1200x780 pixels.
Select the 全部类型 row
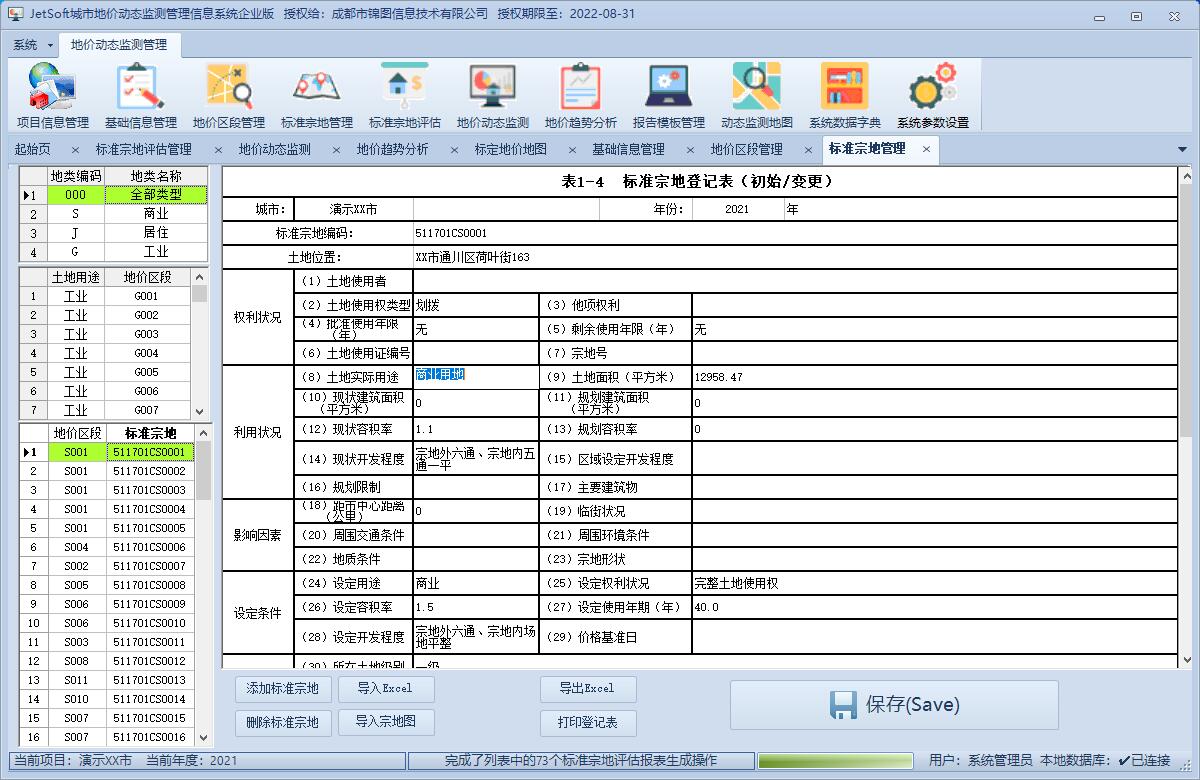click(113, 195)
